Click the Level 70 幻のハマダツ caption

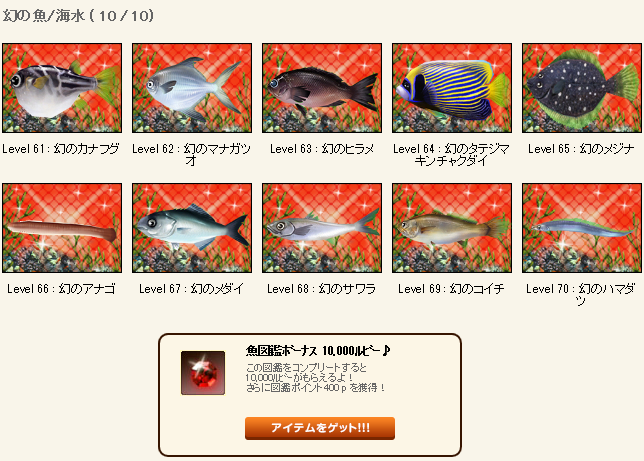[581, 295]
